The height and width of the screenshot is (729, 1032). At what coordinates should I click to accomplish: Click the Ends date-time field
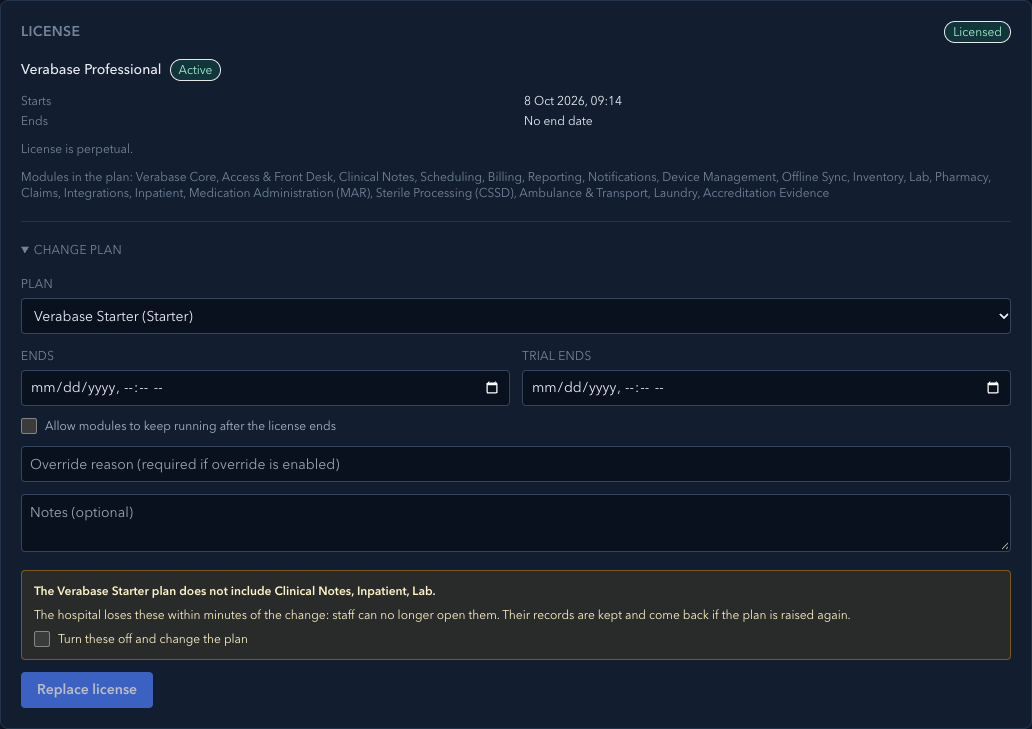[265, 388]
